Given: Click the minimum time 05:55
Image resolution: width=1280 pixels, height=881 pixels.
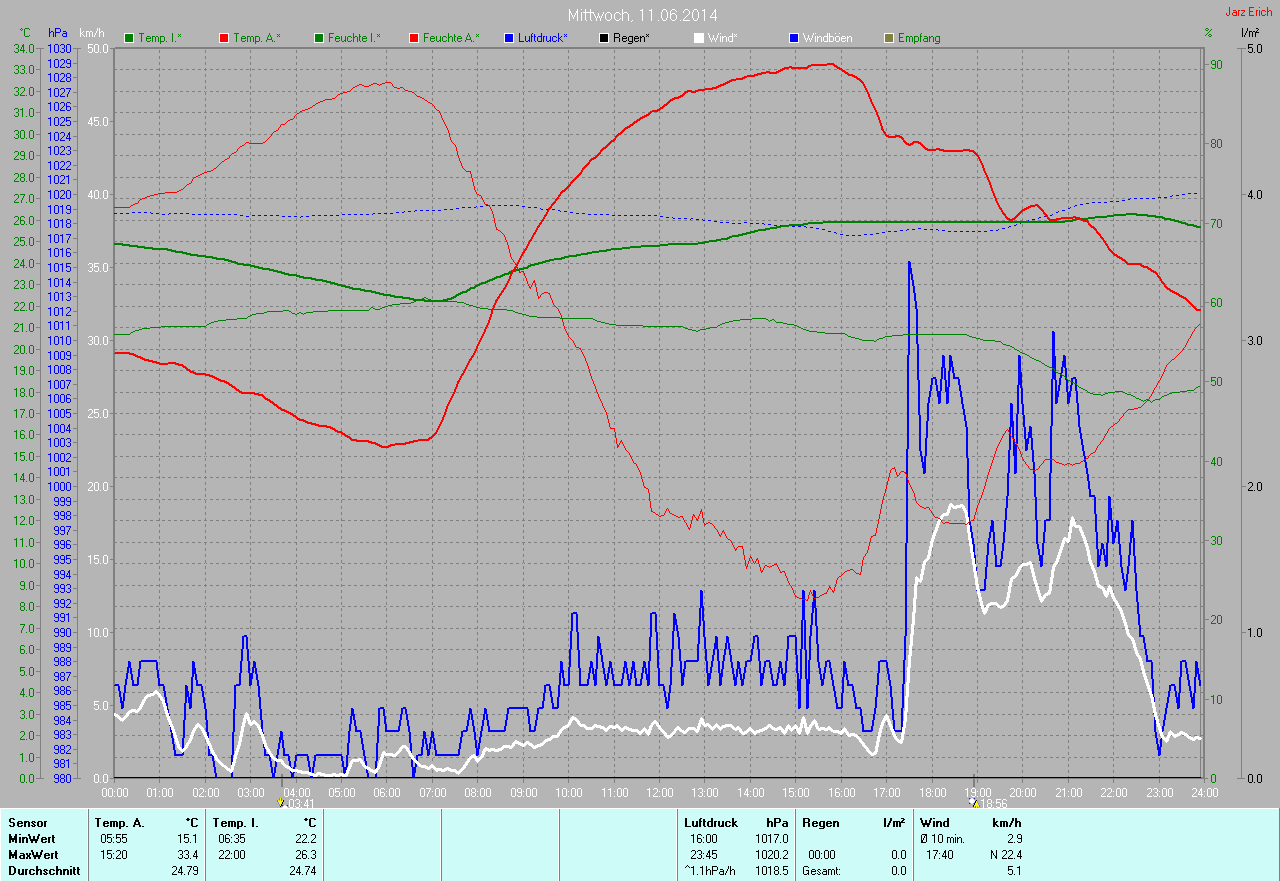Looking at the screenshot, I should click(x=114, y=839).
